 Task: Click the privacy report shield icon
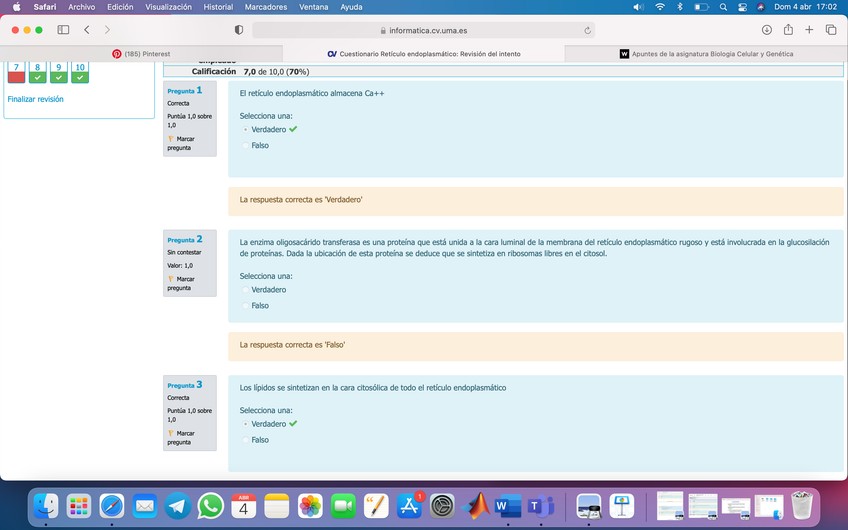coord(238,30)
